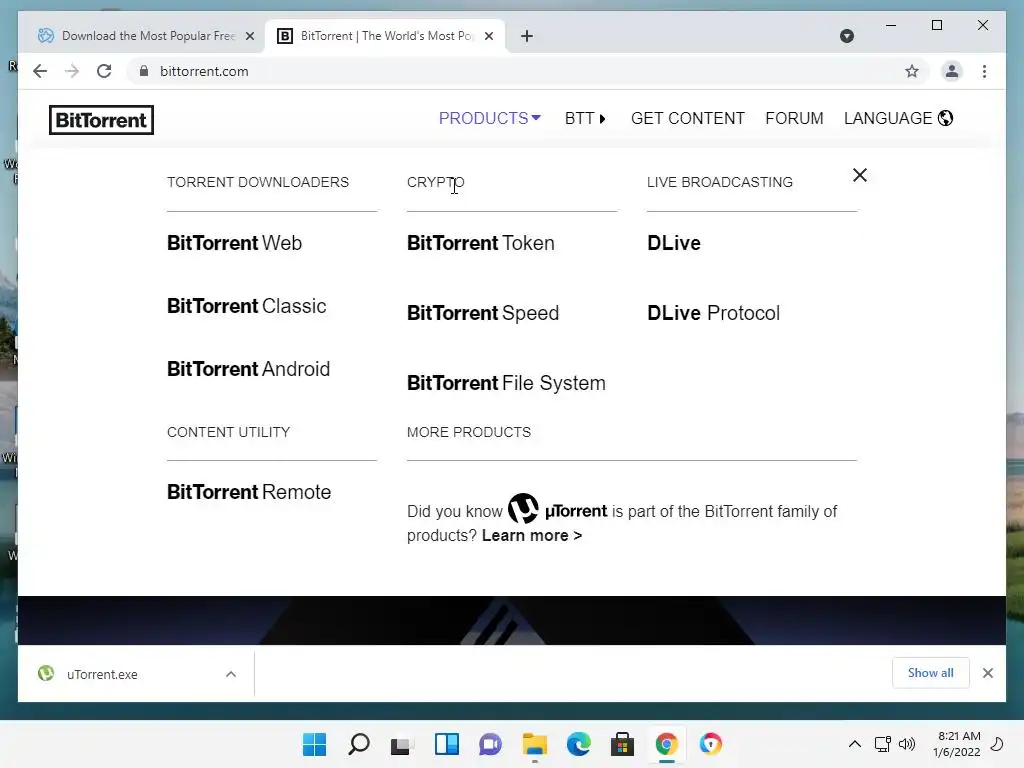1024x768 pixels.
Task: Open Chrome profile avatar menu
Action: 952,71
